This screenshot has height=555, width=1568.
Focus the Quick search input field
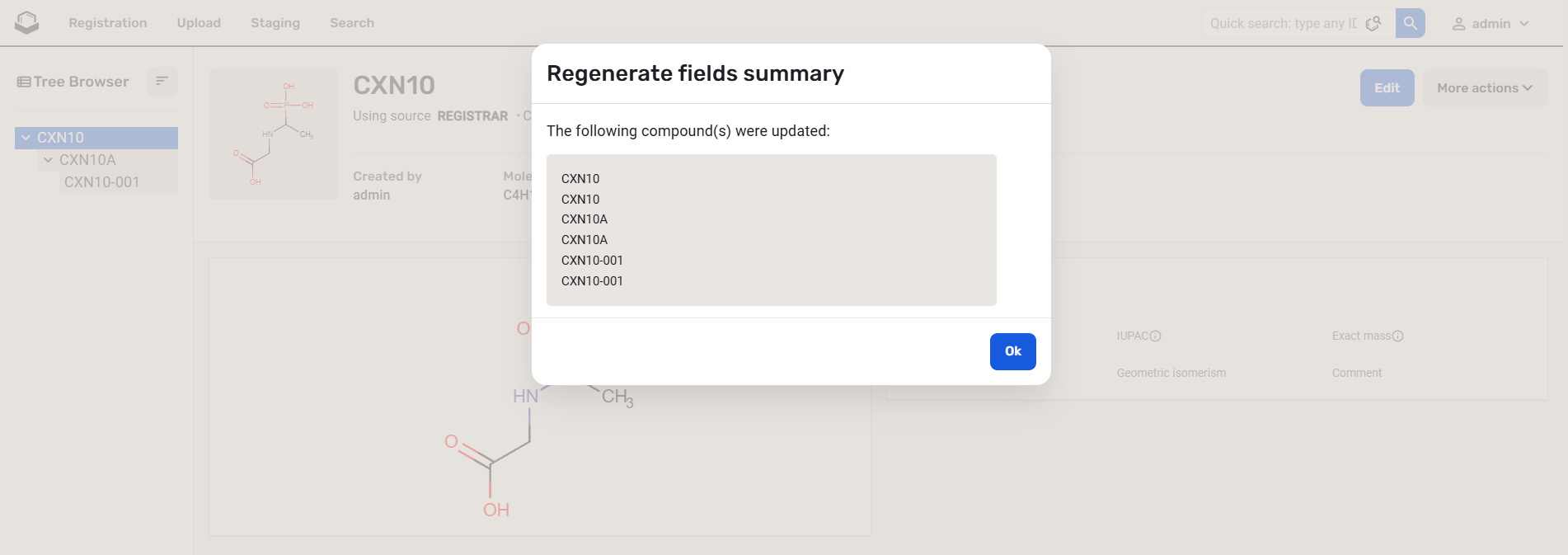[x=1282, y=24]
